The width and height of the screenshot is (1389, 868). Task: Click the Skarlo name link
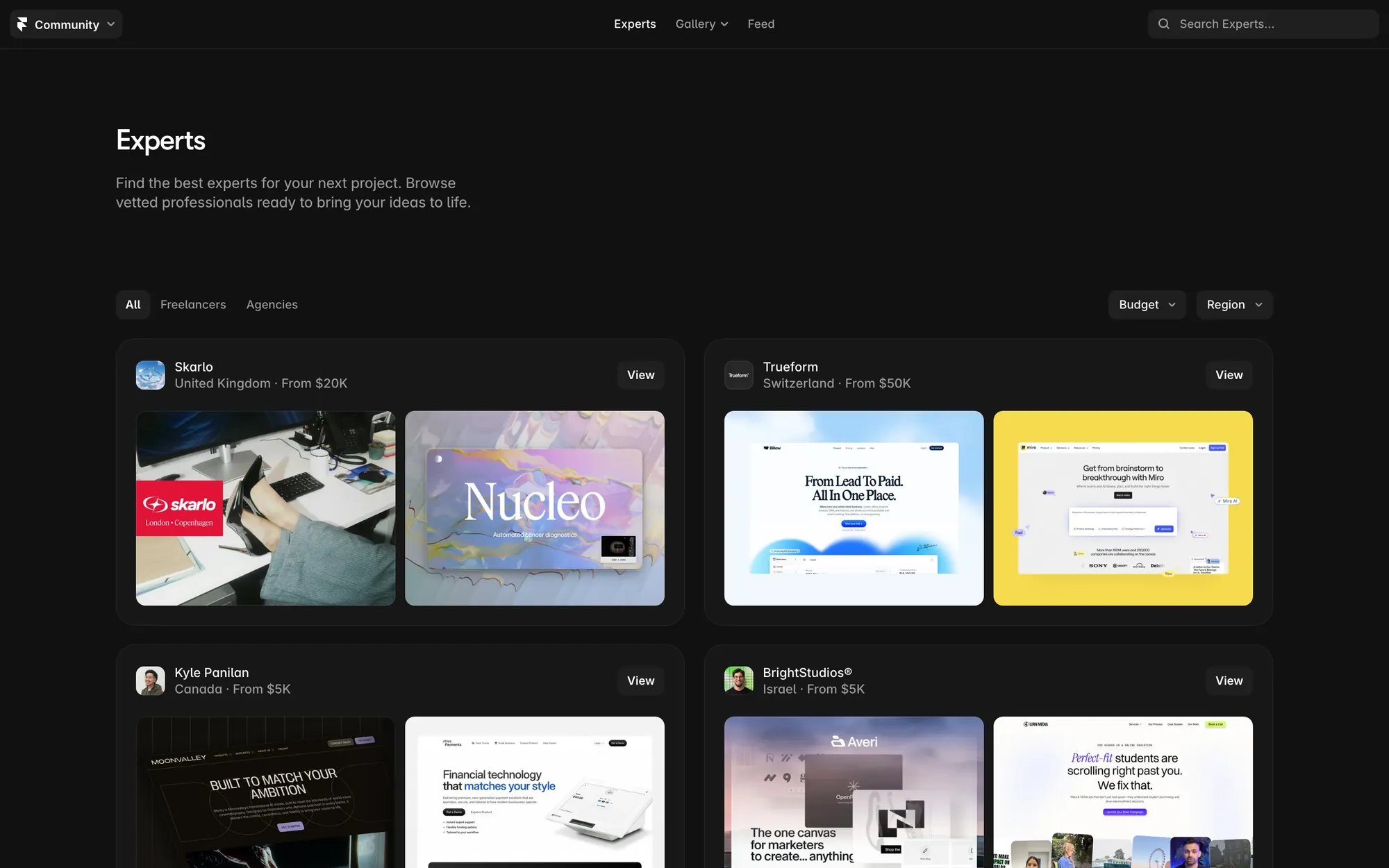point(194,367)
